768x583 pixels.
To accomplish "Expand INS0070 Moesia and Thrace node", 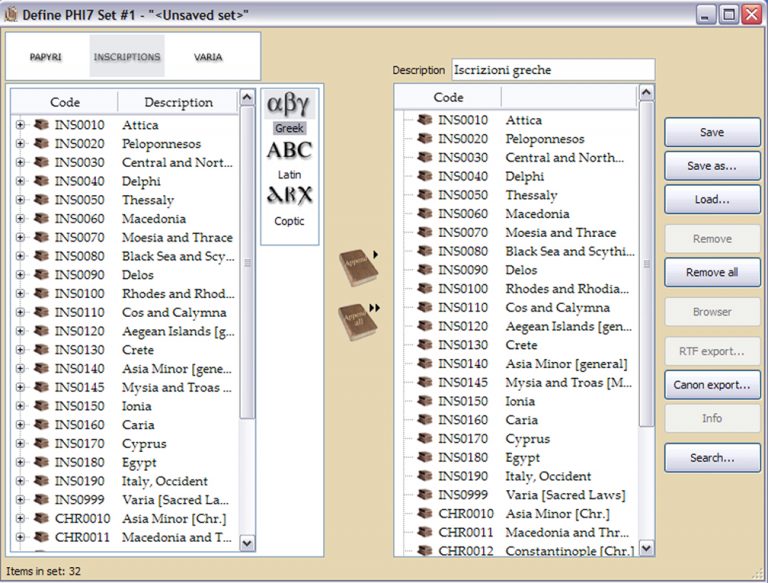I will (x=20, y=237).
